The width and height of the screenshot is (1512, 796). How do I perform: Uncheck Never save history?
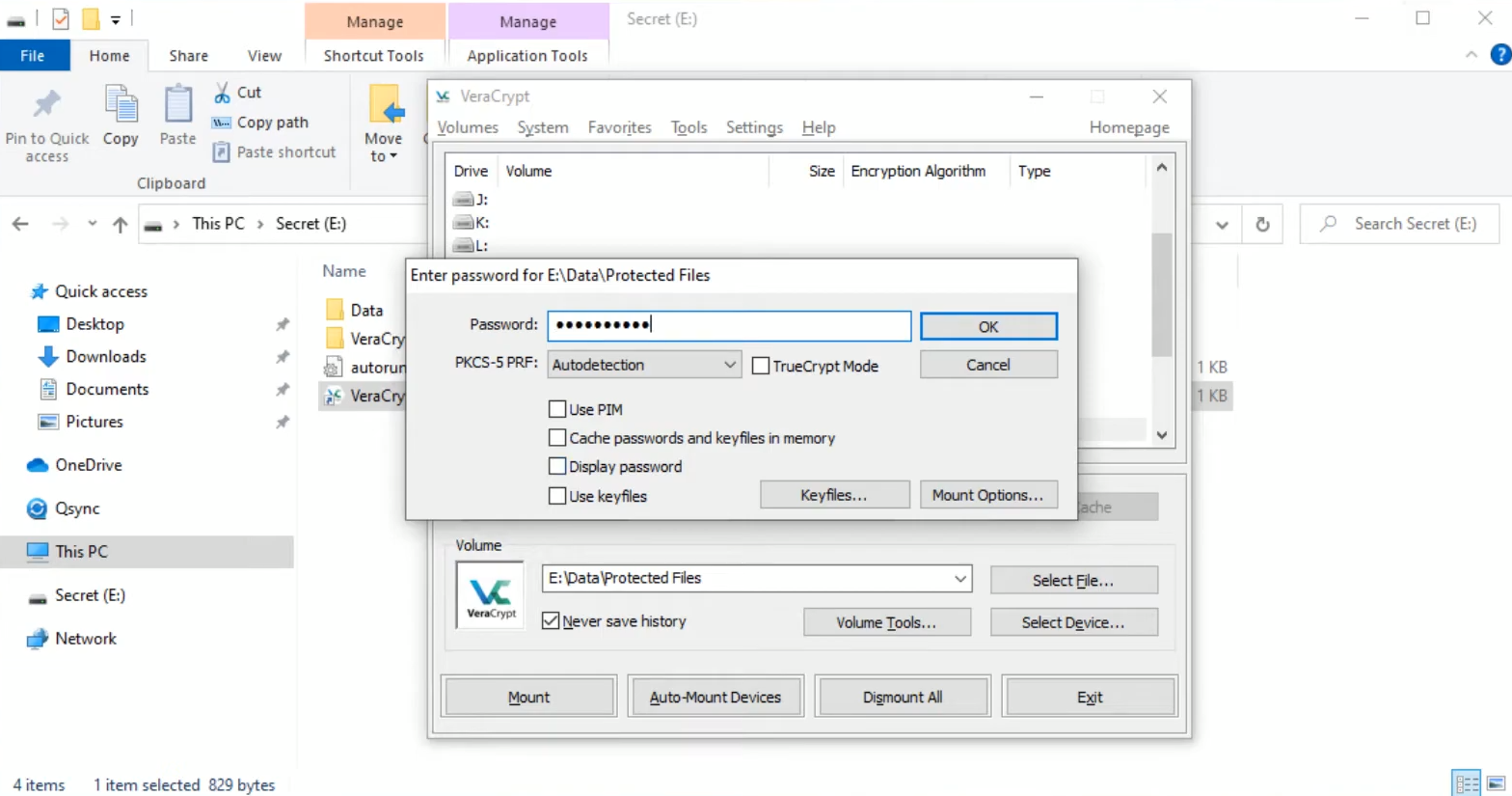[551, 621]
